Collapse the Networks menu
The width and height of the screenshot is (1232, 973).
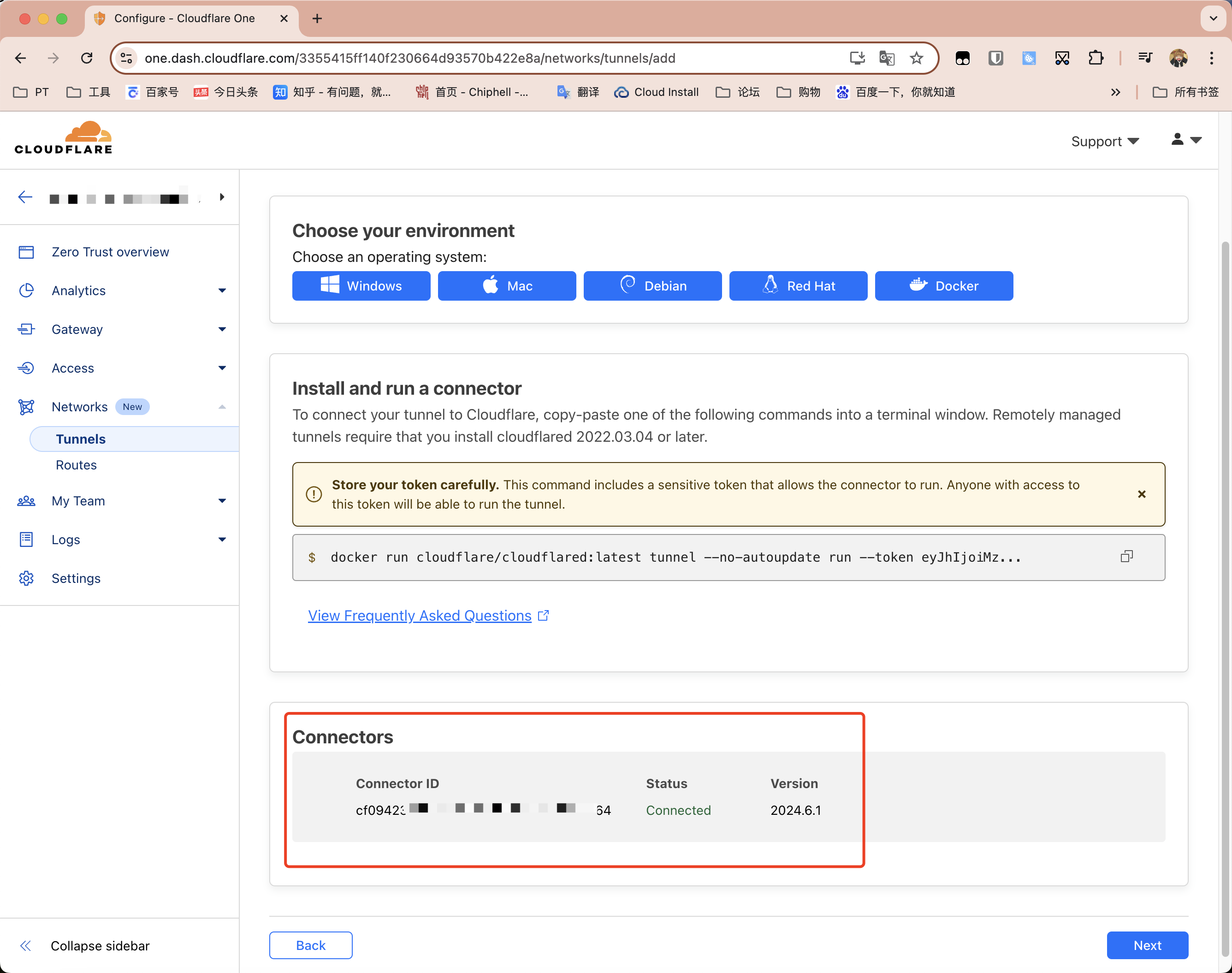[x=222, y=407]
